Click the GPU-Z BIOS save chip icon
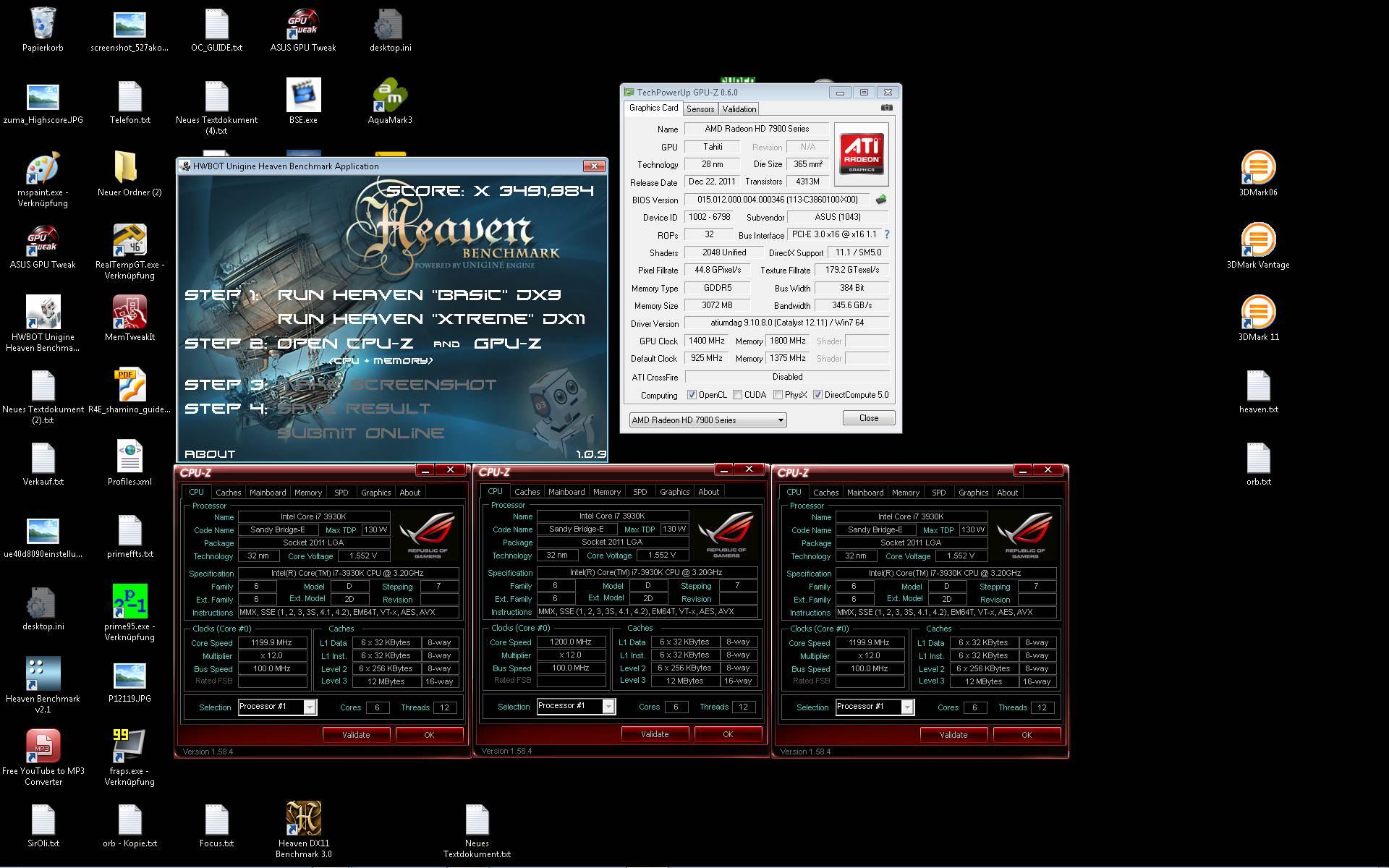 tap(881, 200)
